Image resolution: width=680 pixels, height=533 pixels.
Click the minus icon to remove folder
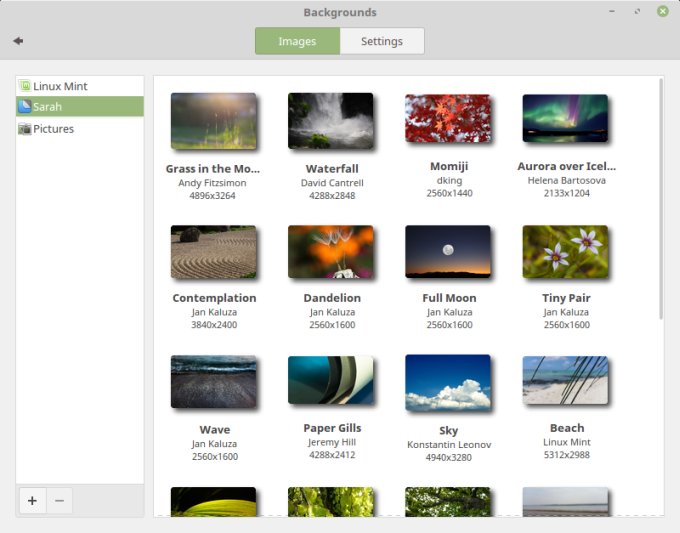60,501
